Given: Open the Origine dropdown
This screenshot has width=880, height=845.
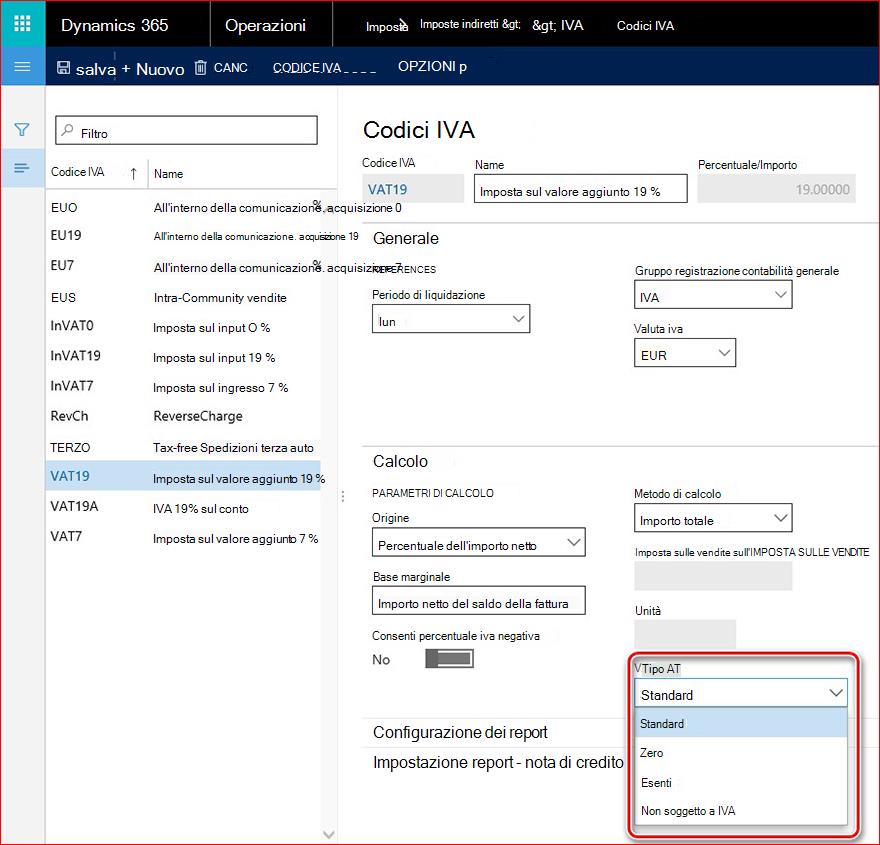Looking at the screenshot, I should 479,542.
